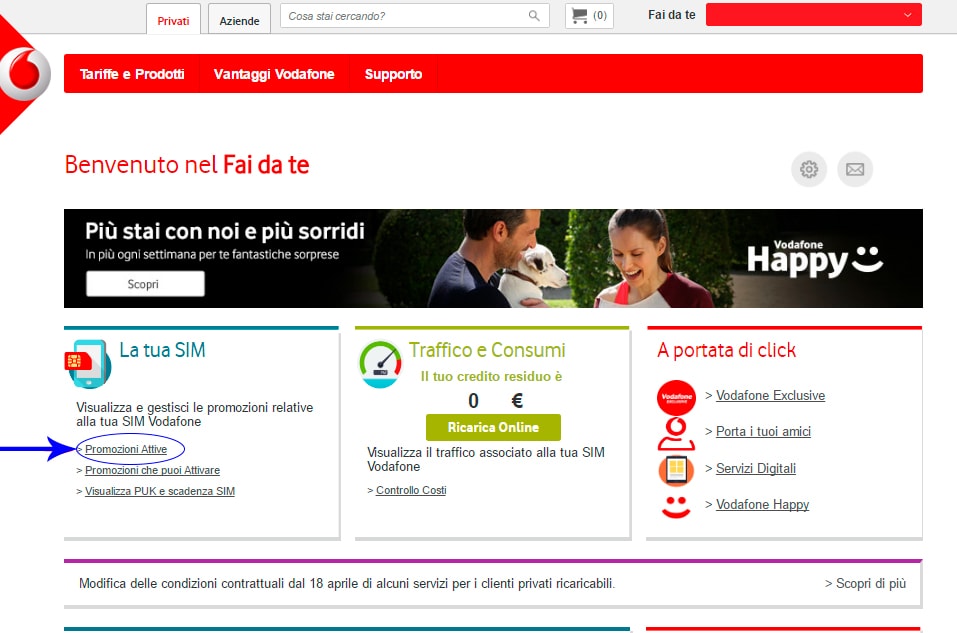Focus the Cosa stai cercando search field
The width and height of the screenshot is (957, 633).
[404, 16]
